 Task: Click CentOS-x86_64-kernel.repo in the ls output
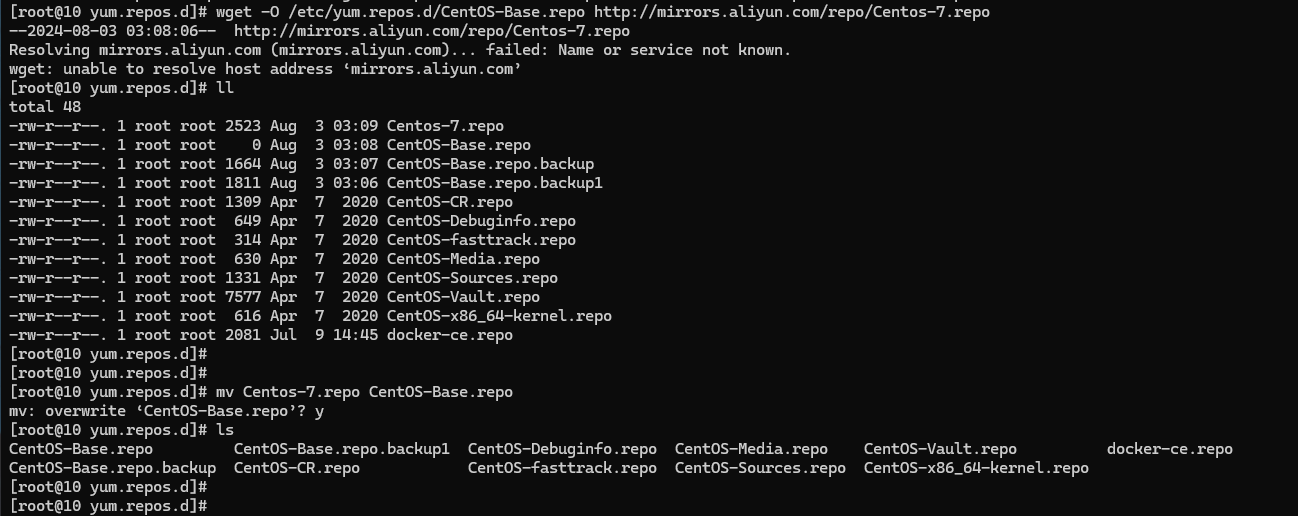pyautogui.click(x=976, y=468)
